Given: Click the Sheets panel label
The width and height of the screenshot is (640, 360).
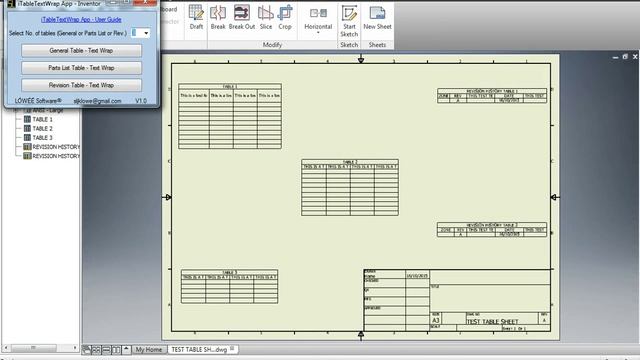Looking at the screenshot, I should click(x=377, y=45).
